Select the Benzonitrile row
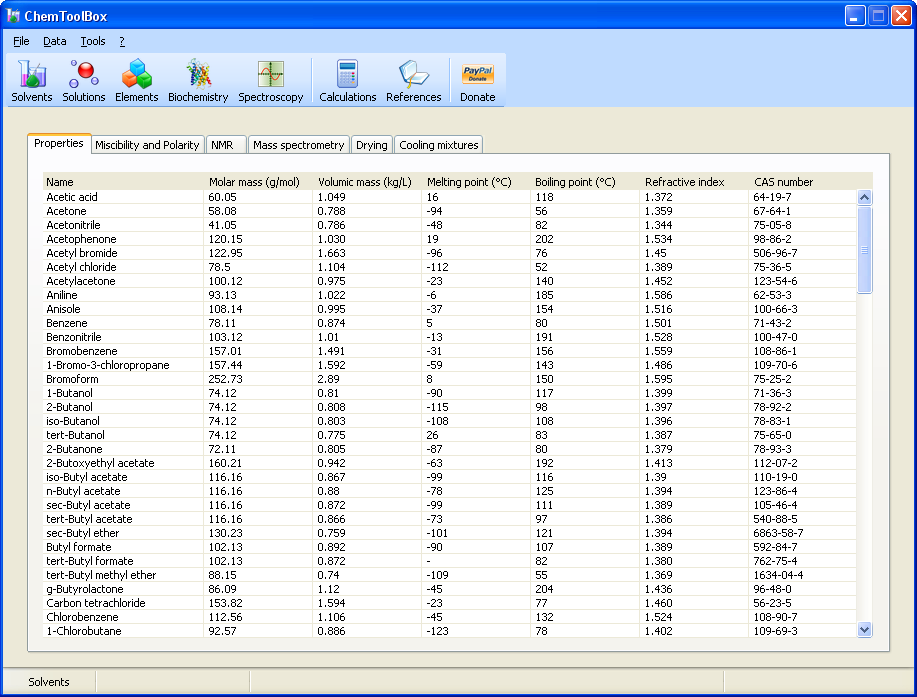This screenshot has width=917, height=697. pos(450,337)
